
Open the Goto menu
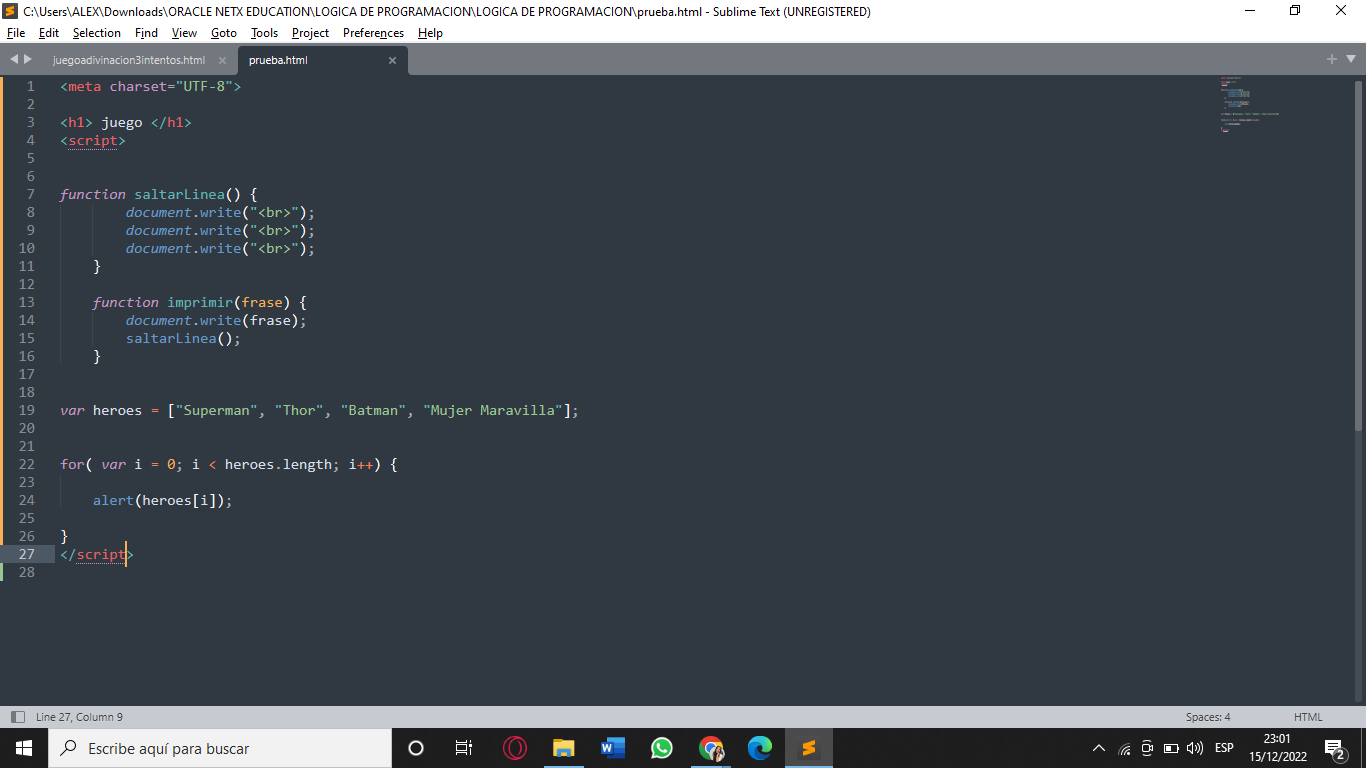(x=224, y=33)
